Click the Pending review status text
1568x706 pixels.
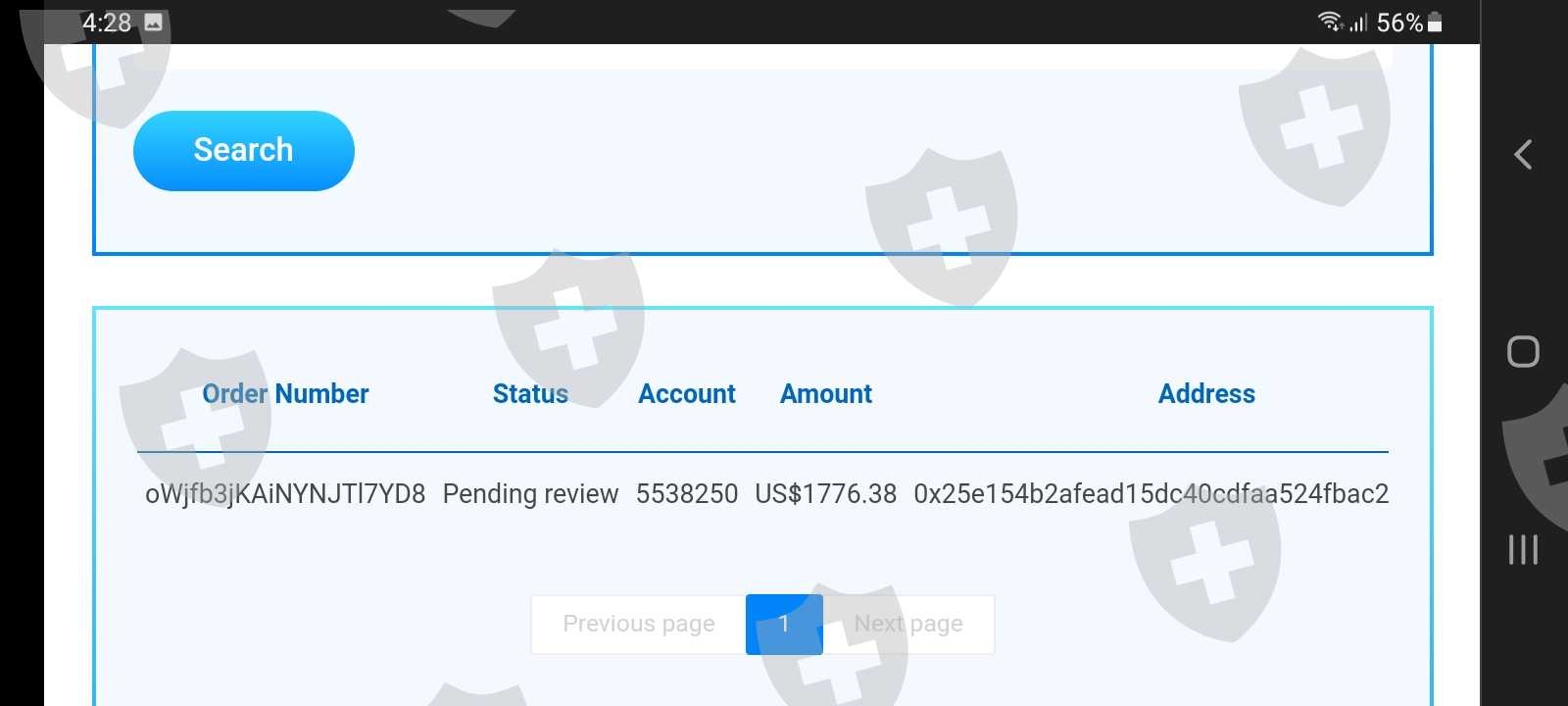530,493
